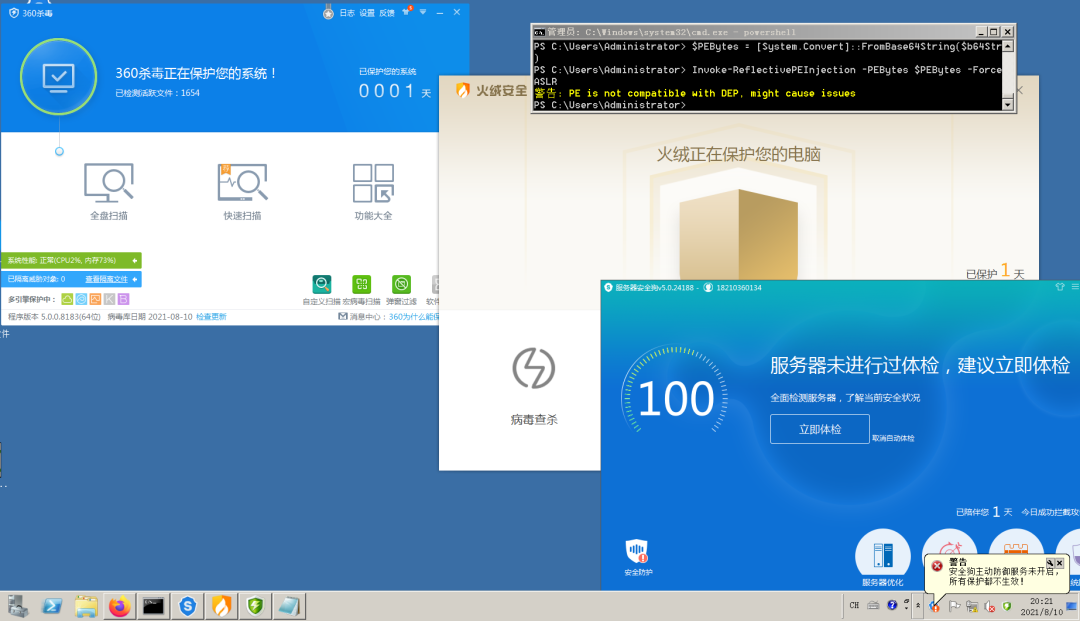This screenshot has height=621, width=1080.
Task: Open the PowerShell window system menu icon
Action: click(539, 32)
